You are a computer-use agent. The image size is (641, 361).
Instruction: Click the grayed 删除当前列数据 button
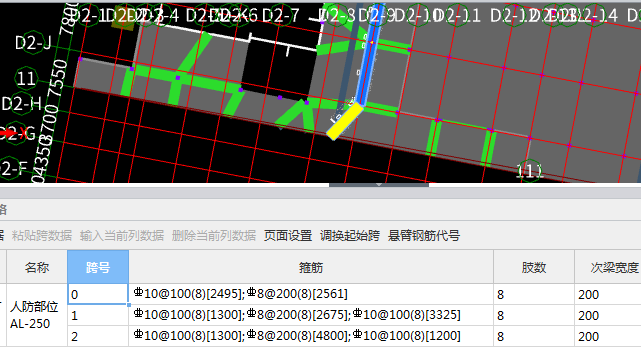pyautogui.click(x=214, y=235)
